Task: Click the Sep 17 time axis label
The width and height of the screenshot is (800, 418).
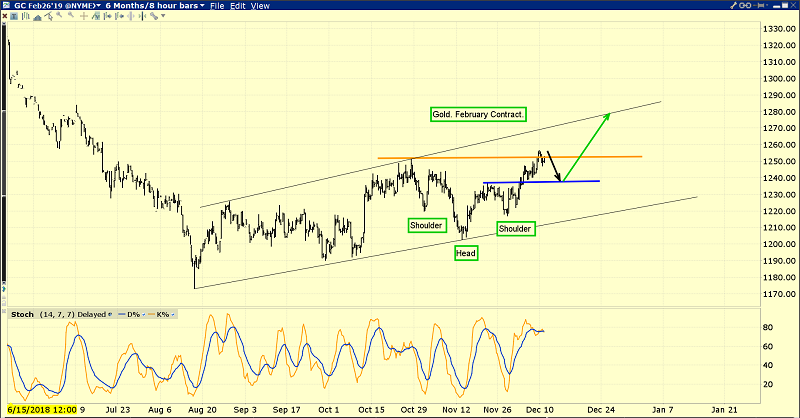Action: pyautogui.click(x=287, y=410)
